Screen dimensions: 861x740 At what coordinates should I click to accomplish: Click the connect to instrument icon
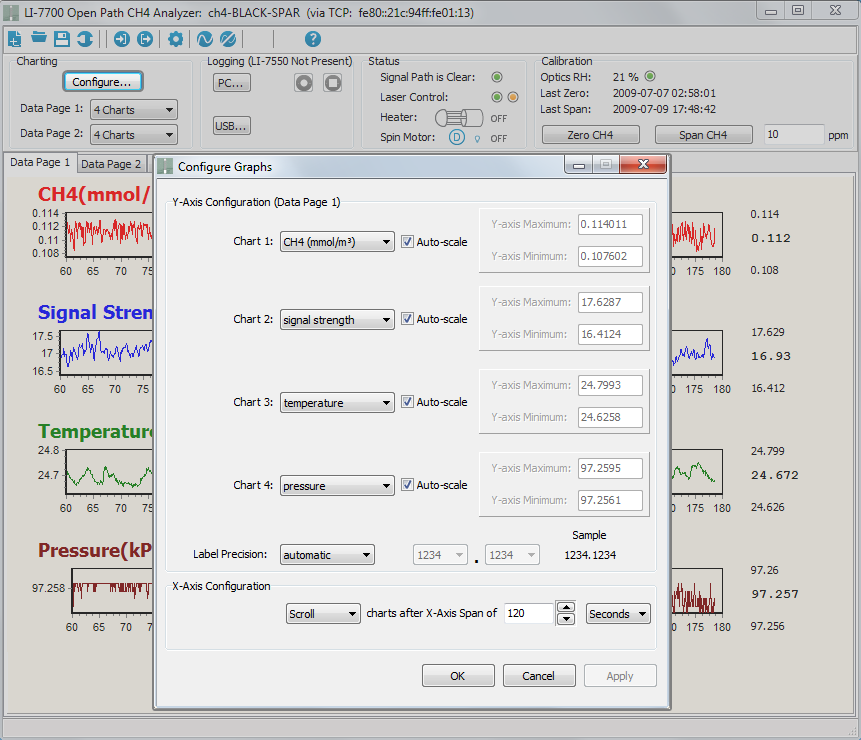coord(121,39)
